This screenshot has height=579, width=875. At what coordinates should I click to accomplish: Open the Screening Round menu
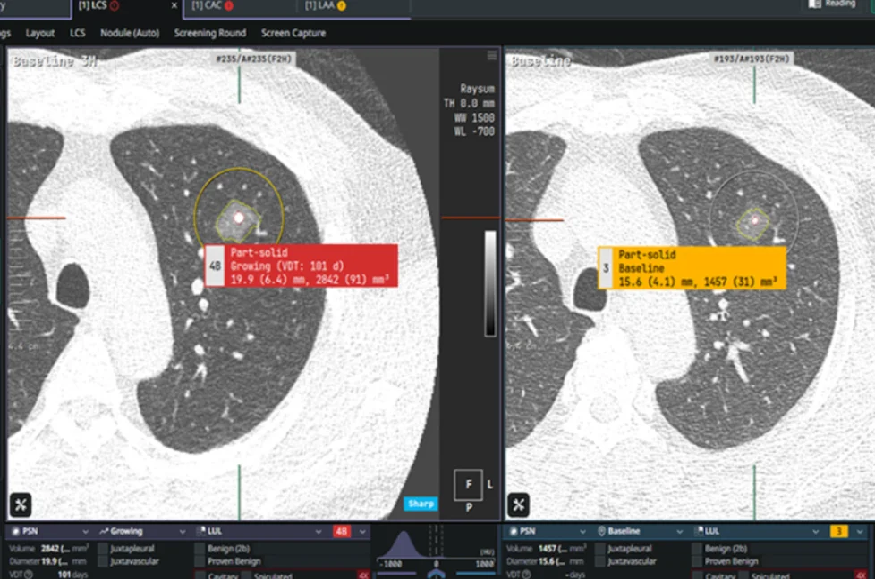209,33
